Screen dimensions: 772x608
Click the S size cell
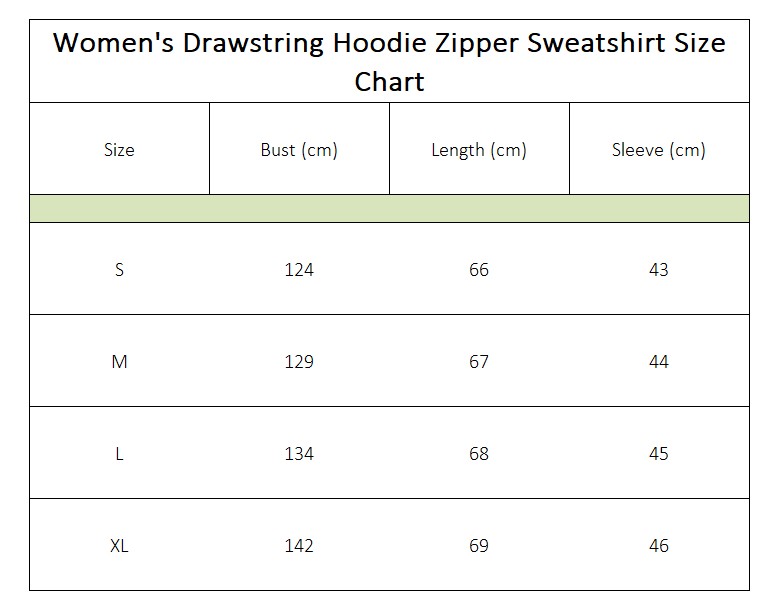pos(119,270)
